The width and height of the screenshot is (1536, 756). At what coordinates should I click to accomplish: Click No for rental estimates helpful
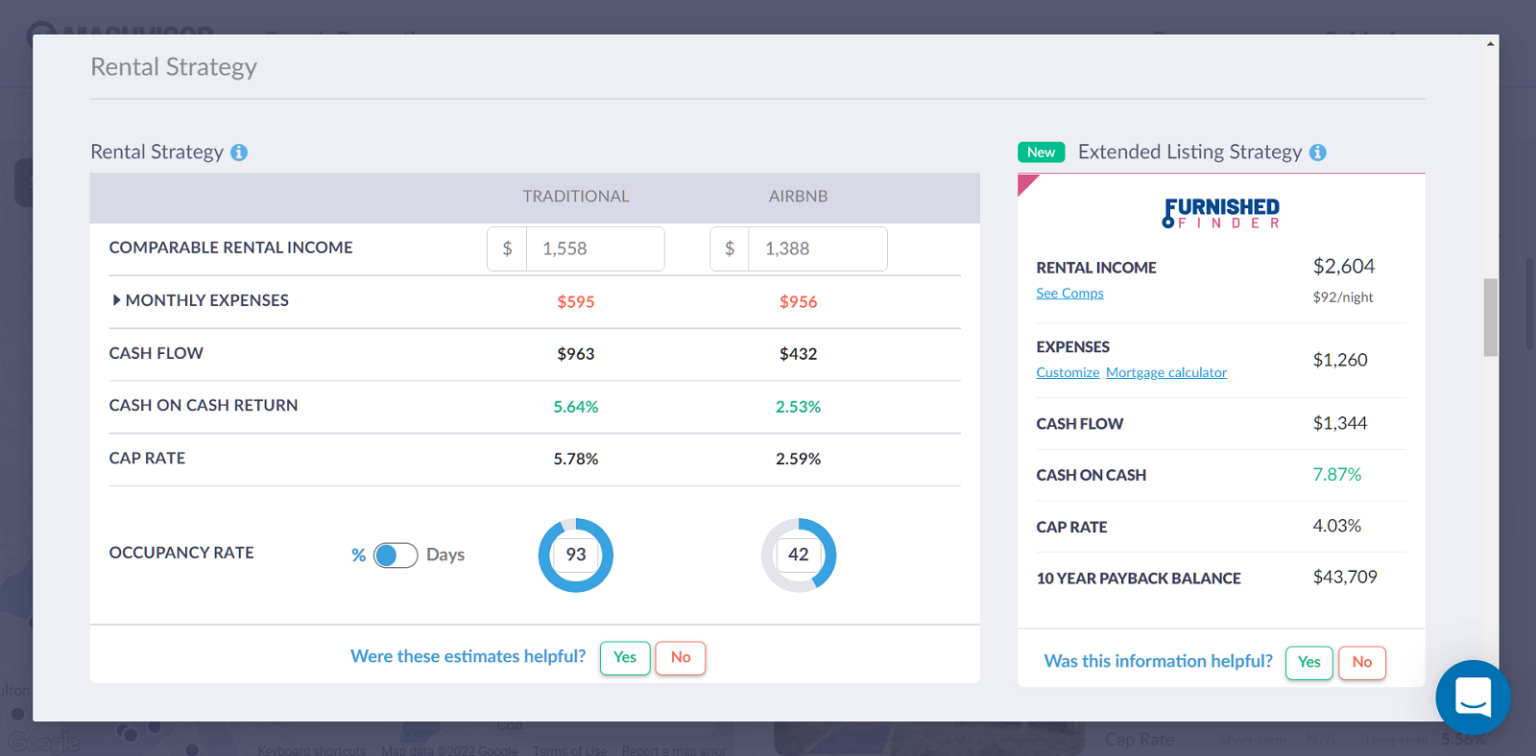[680, 658]
